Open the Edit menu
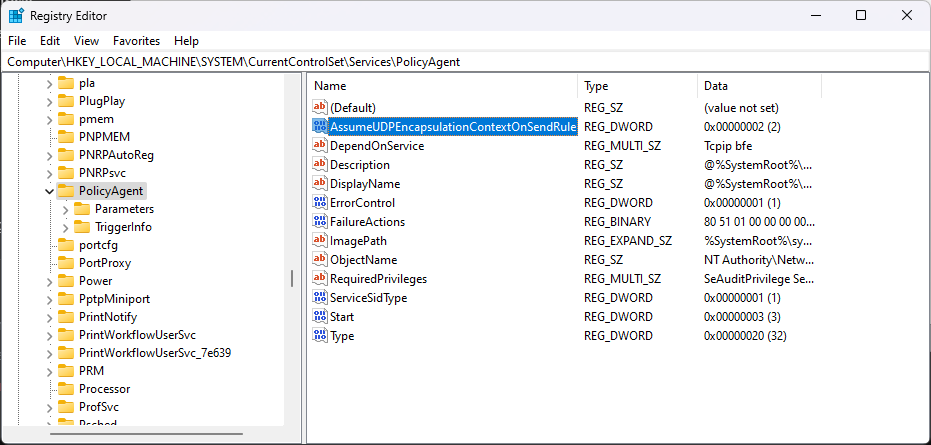 (x=50, y=41)
